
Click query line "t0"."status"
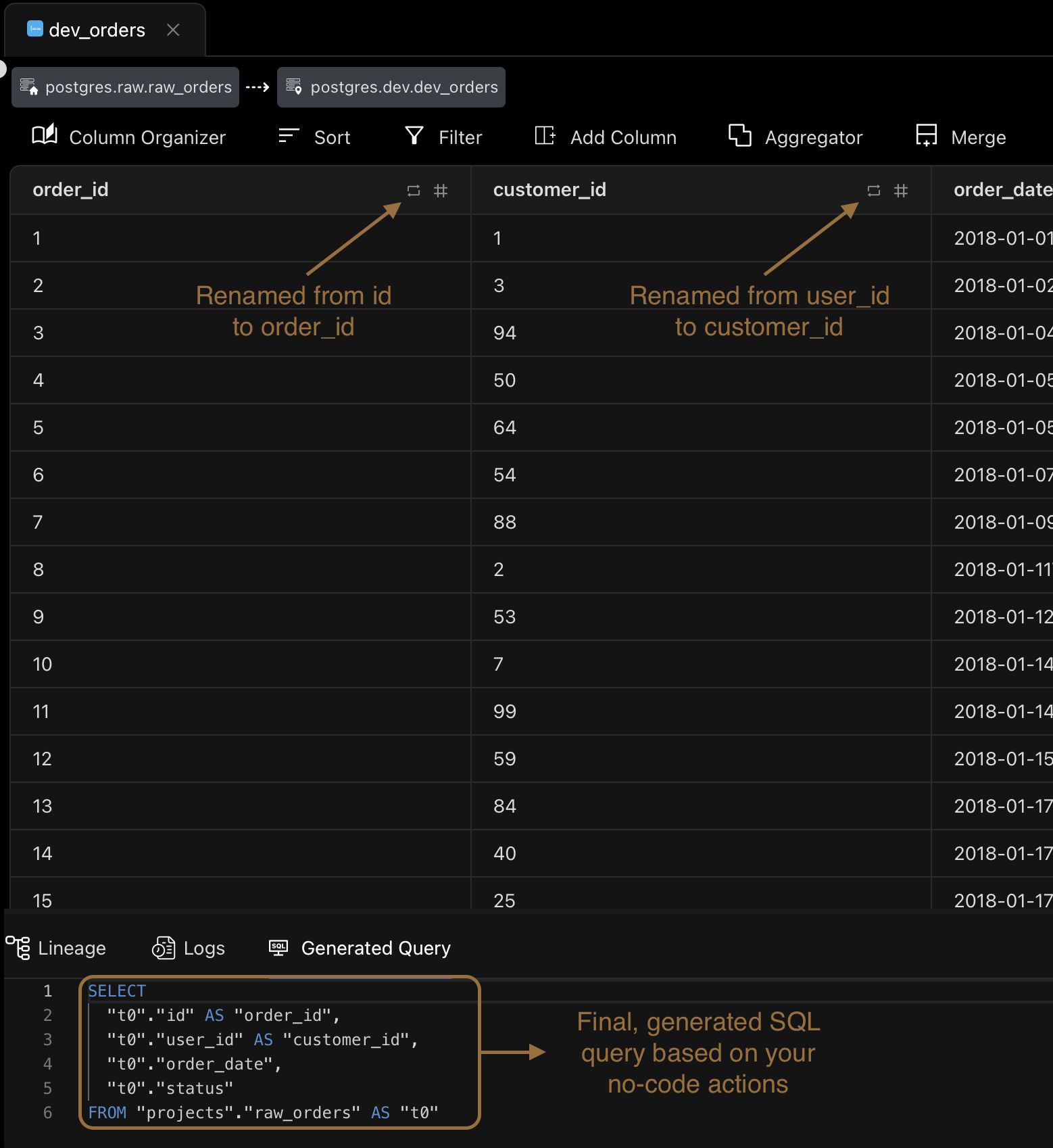(x=170, y=1089)
